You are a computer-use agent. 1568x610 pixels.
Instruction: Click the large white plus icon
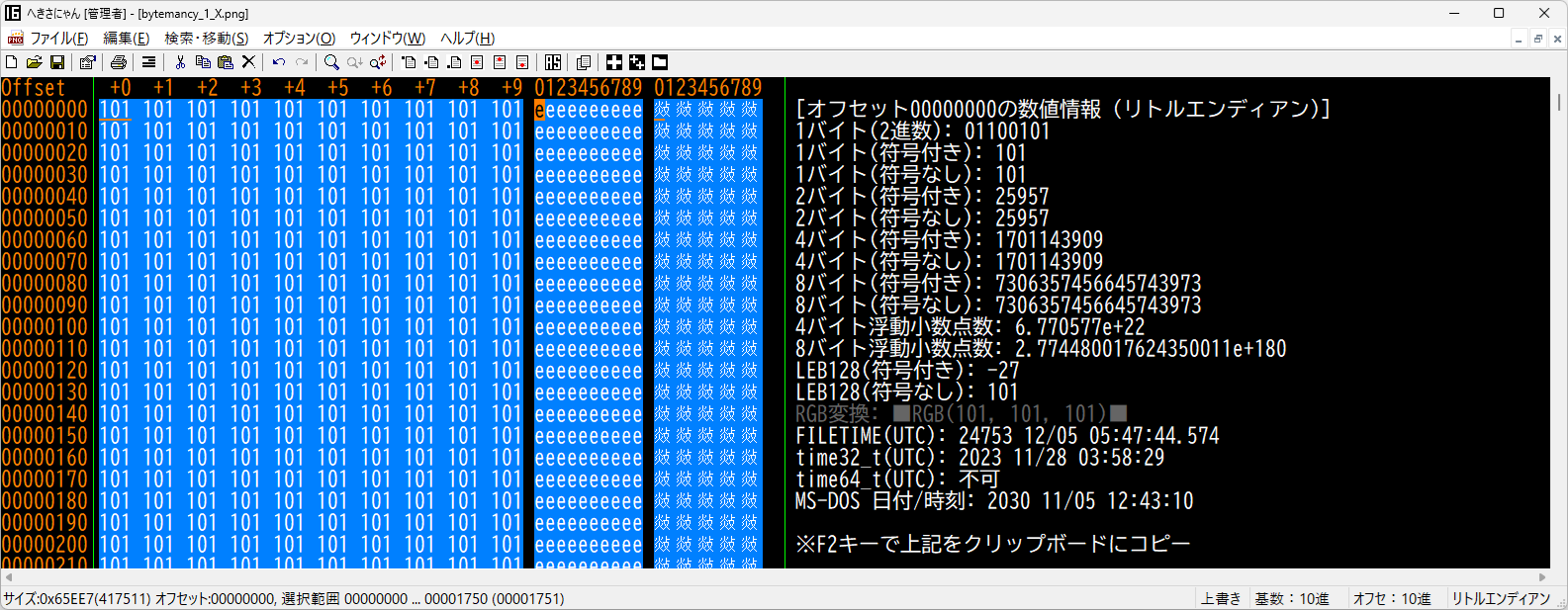(x=614, y=62)
